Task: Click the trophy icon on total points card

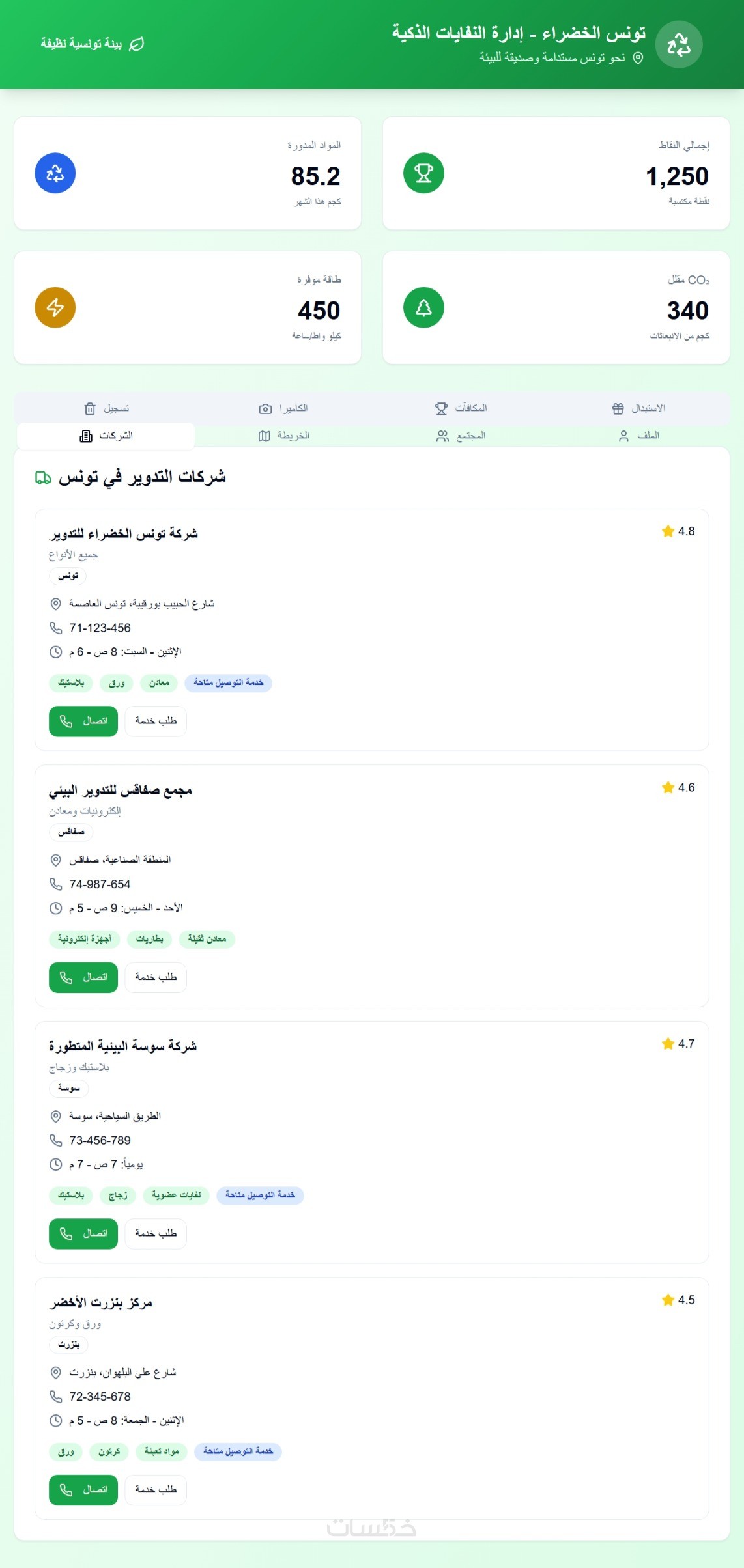Action: coord(423,173)
